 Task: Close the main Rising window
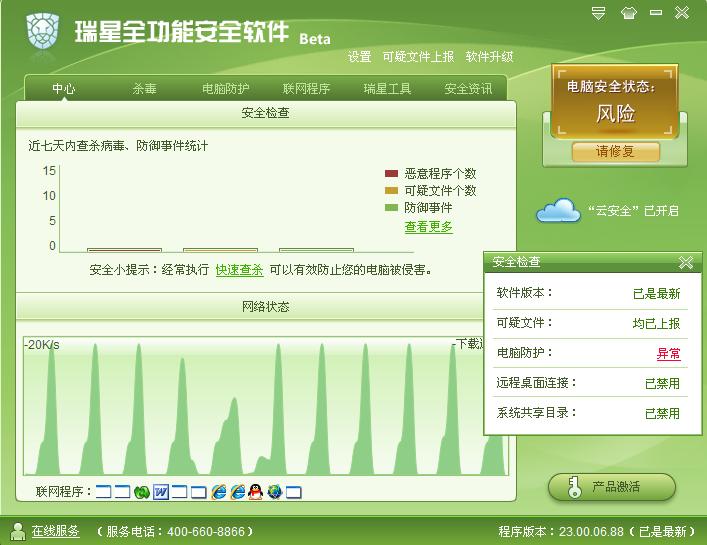click(x=682, y=12)
